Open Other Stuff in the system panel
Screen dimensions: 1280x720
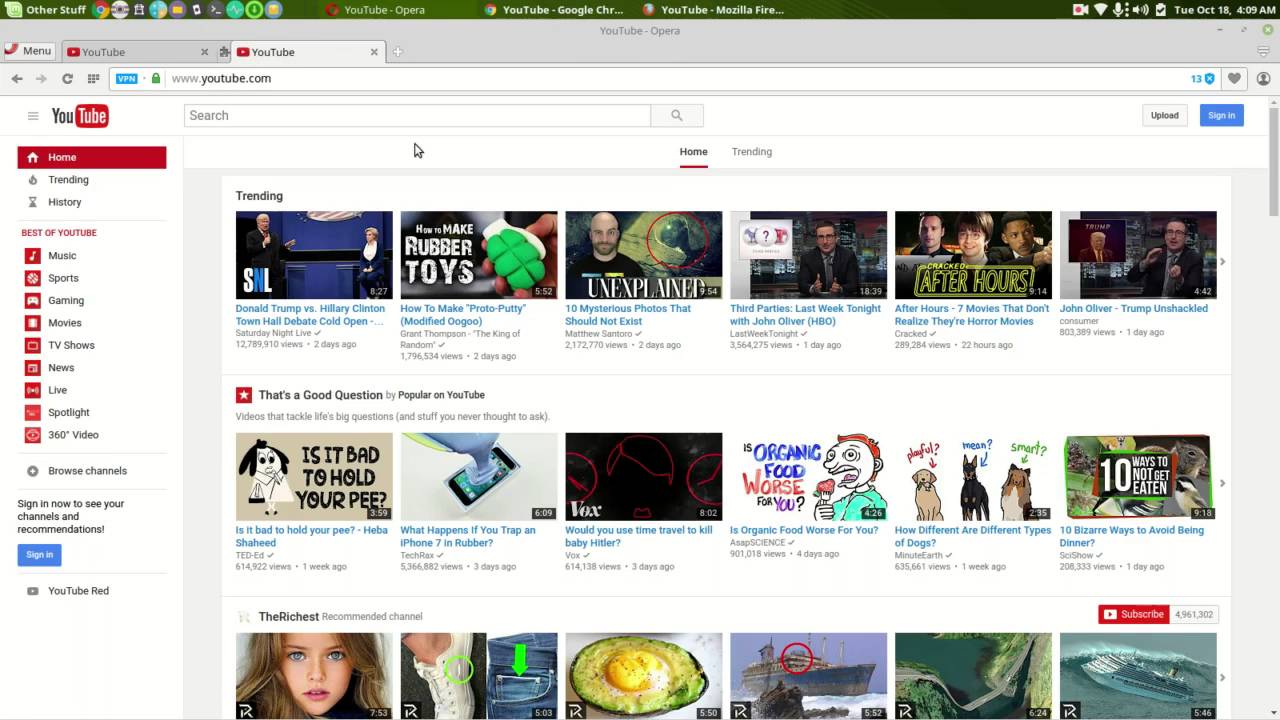tap(47, 10)
